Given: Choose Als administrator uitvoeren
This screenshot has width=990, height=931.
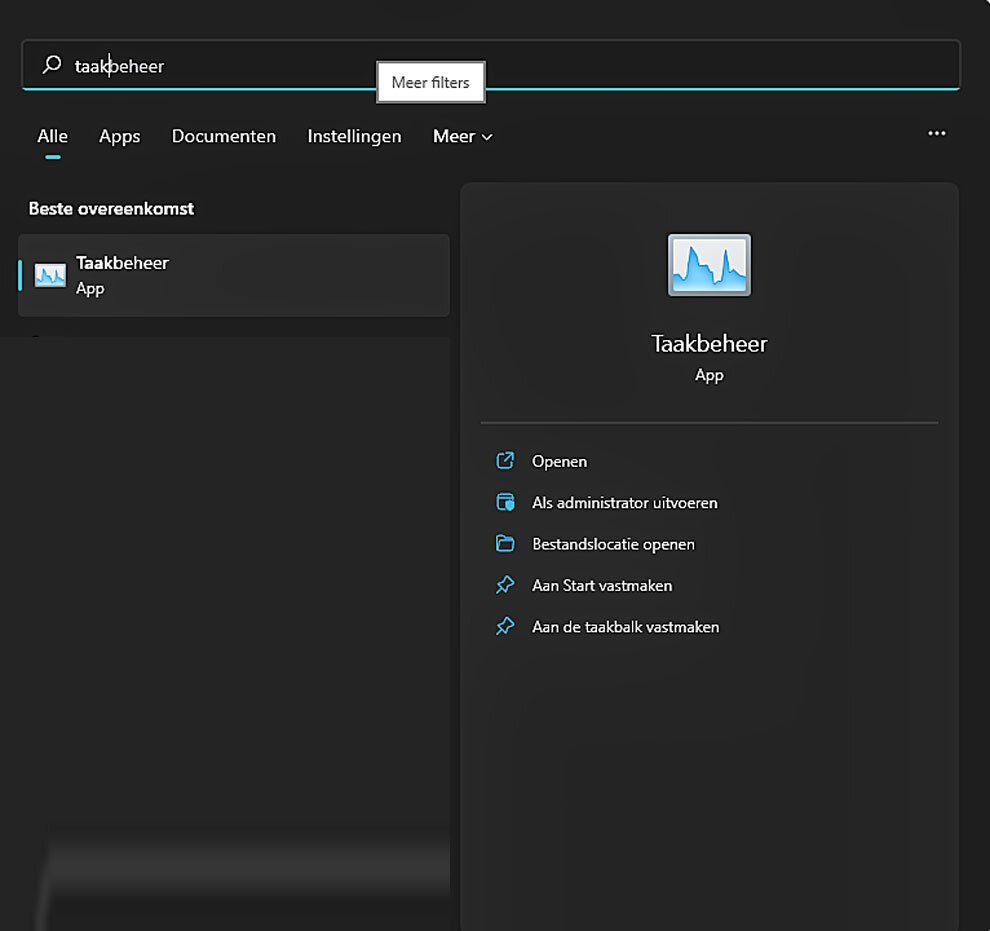Looking at the screenshot, I should pos(624,502).
